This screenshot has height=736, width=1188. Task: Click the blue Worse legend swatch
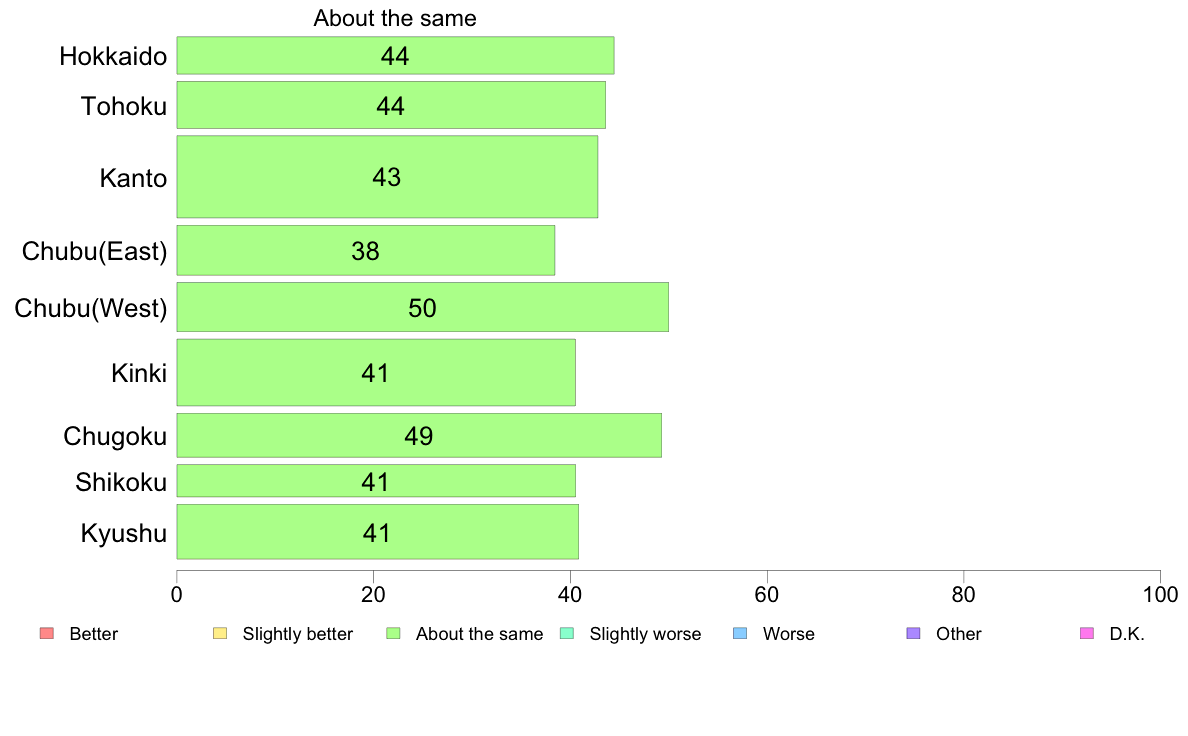coord(740,633)
